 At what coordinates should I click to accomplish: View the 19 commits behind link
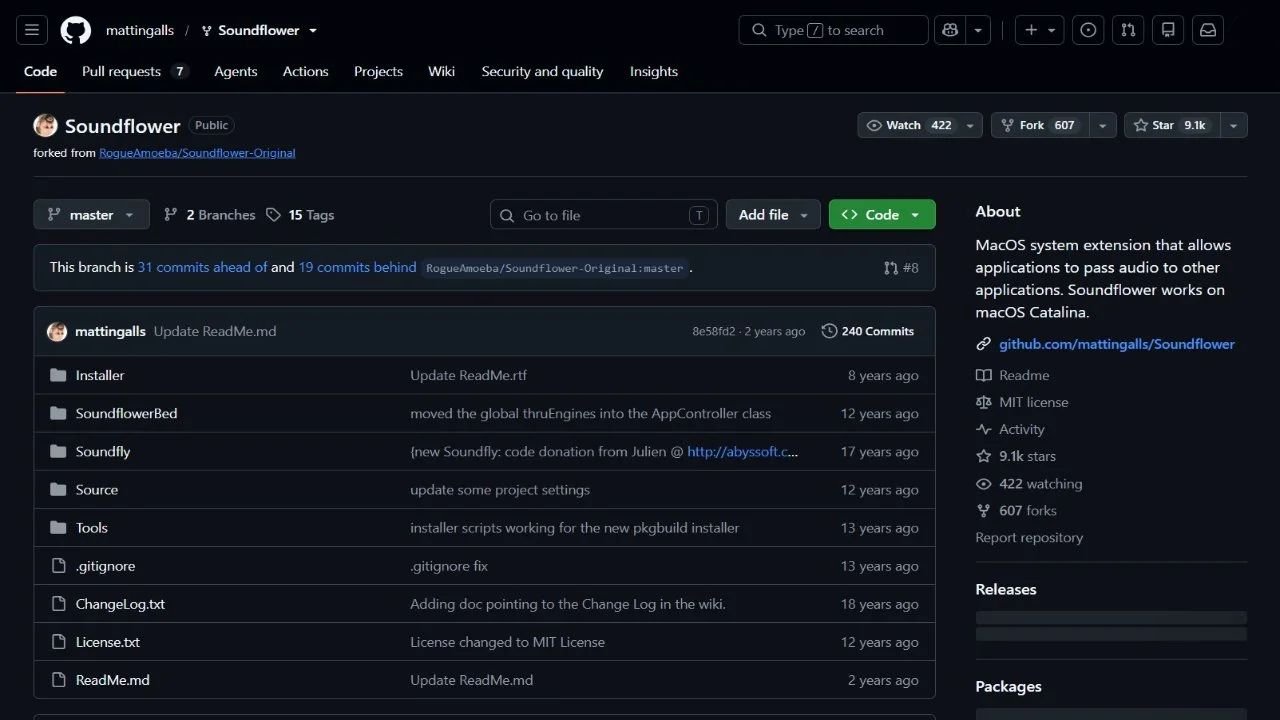tap(357, 268)
